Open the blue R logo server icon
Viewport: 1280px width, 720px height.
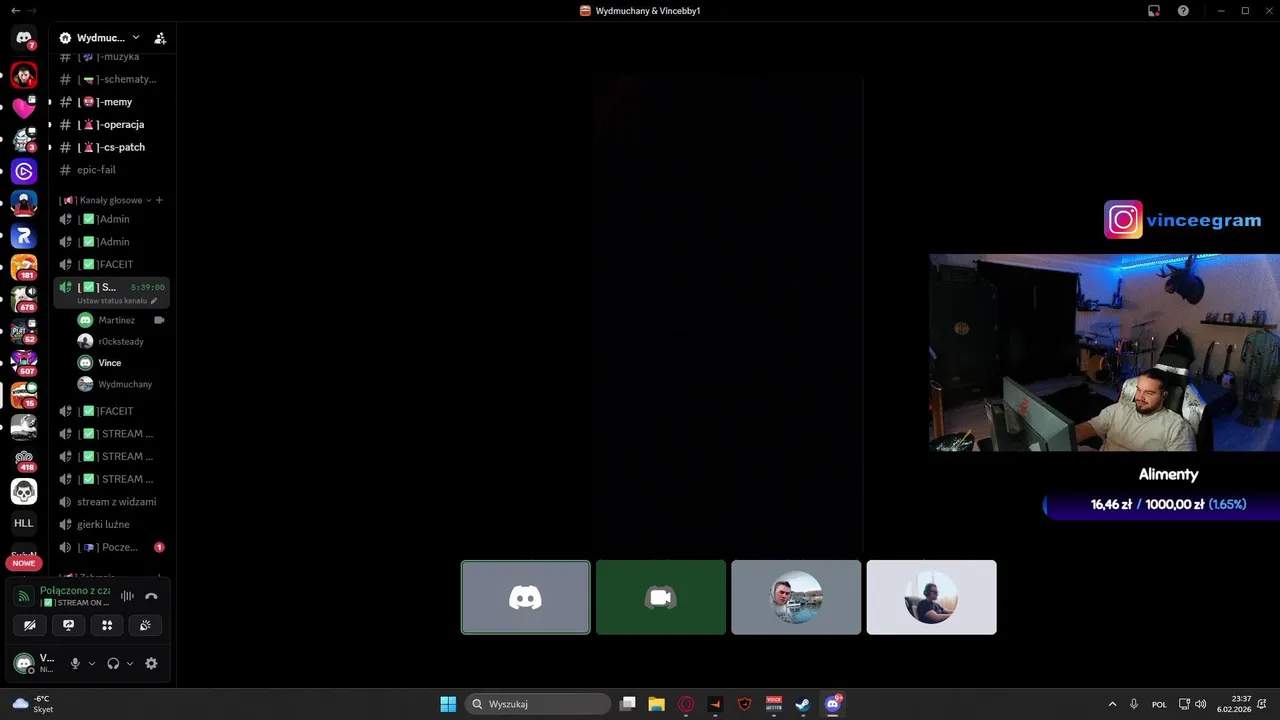[x=24, y=236]
